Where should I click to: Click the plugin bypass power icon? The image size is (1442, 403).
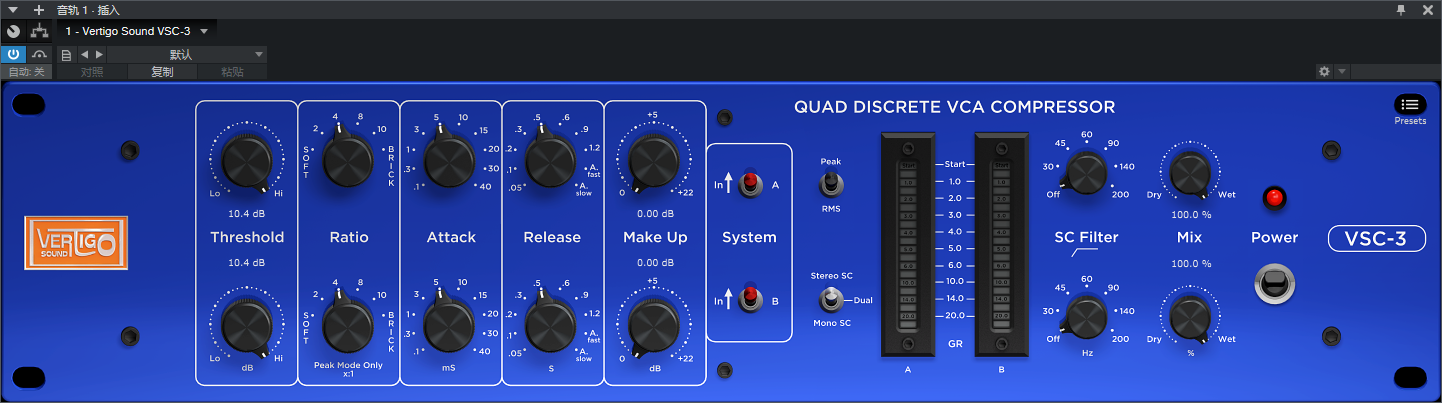pos(14,54)
